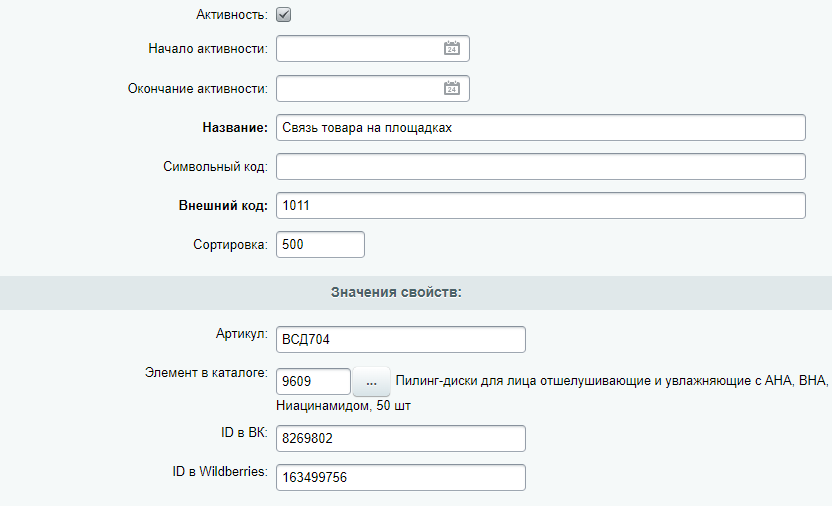Open calendar for Начало активности
The height and width of the screenshot is (506, 832).
click(451, 49)
